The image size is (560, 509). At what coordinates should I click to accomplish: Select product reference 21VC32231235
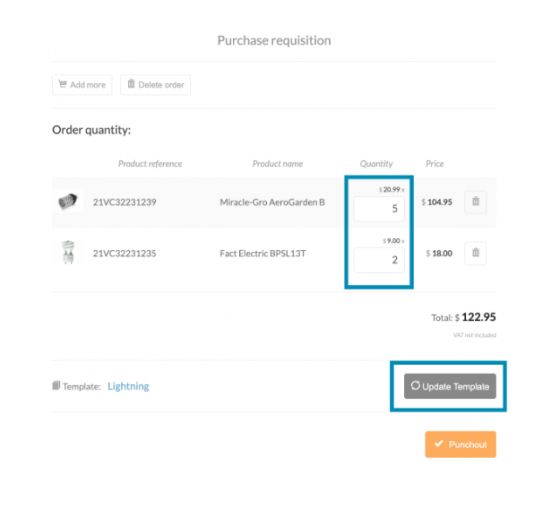point(125,254)
